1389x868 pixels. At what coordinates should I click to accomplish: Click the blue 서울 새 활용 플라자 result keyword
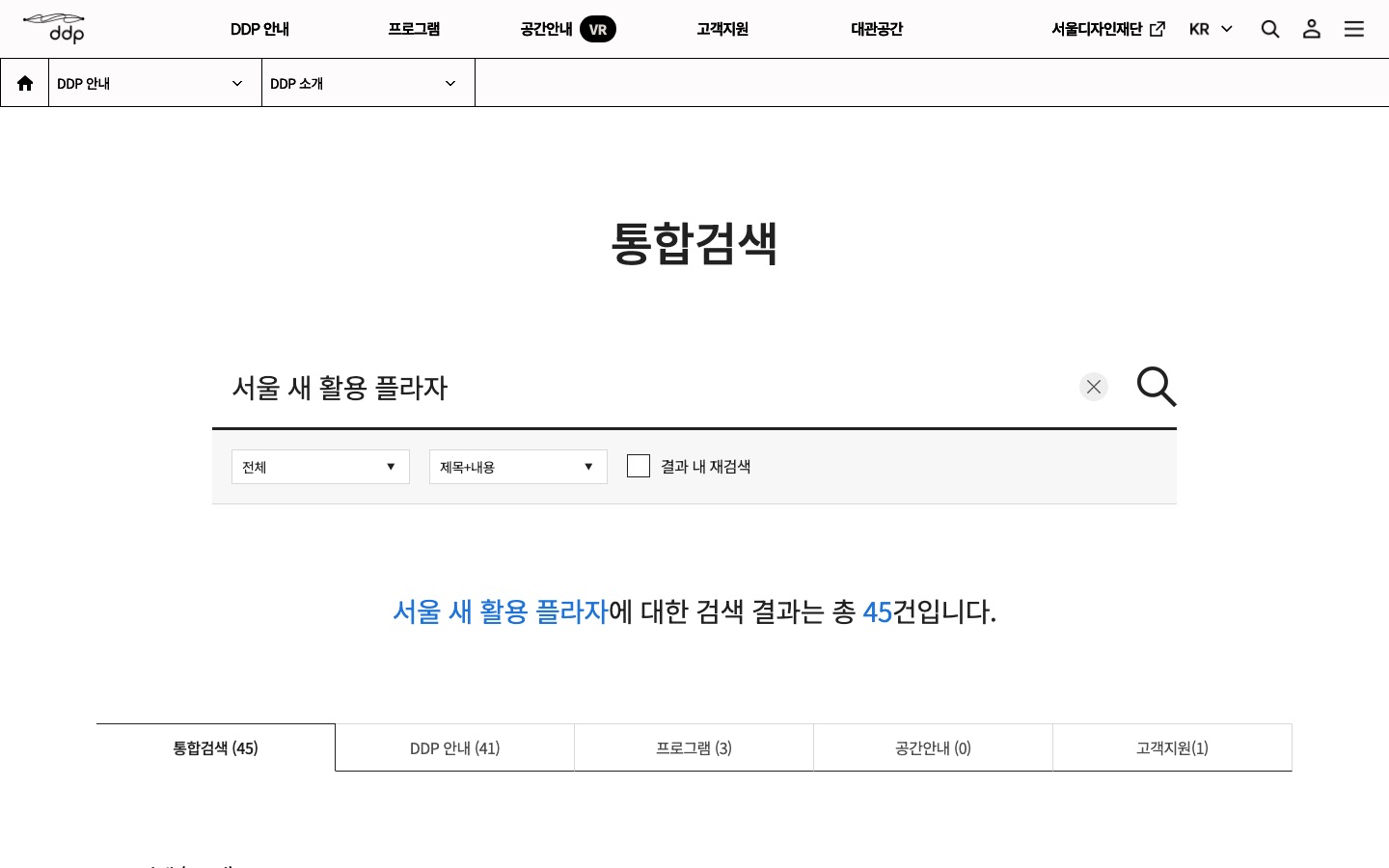point(501,611)
